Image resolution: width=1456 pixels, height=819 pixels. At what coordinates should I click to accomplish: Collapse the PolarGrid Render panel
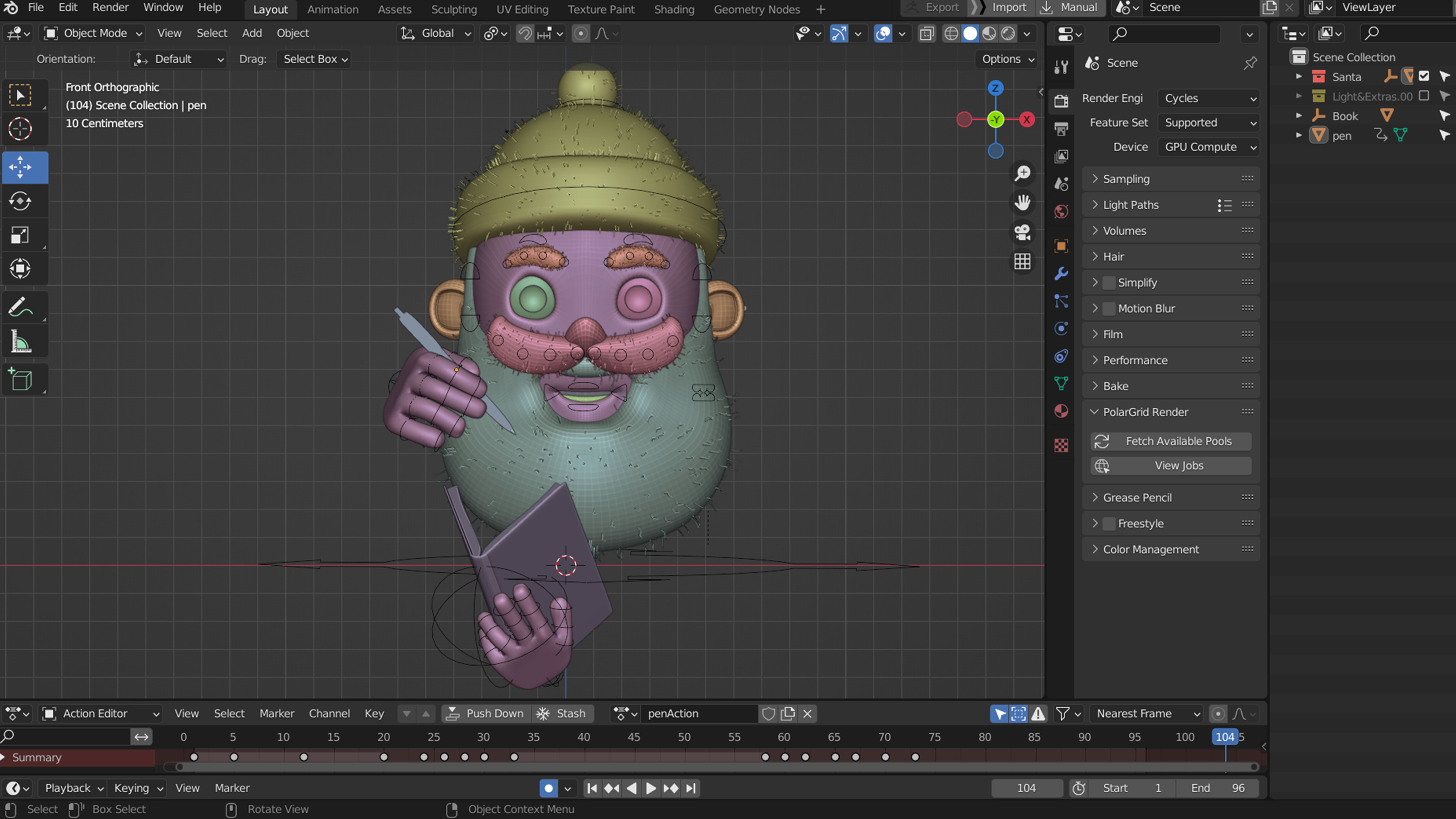pos(1171,412)
